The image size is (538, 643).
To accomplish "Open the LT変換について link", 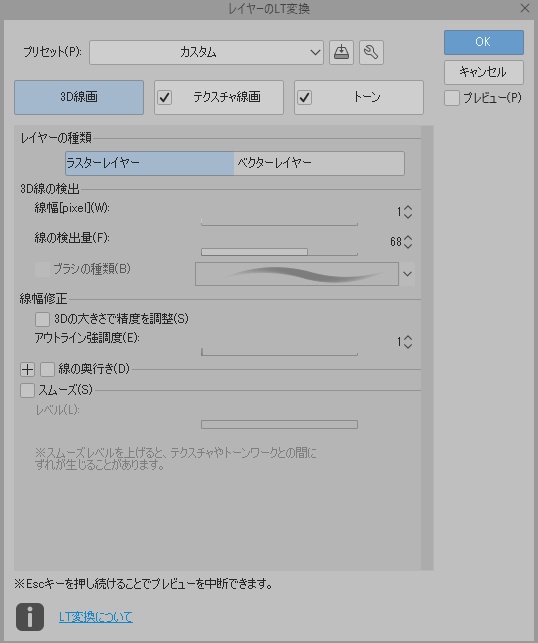I will 96,617.
